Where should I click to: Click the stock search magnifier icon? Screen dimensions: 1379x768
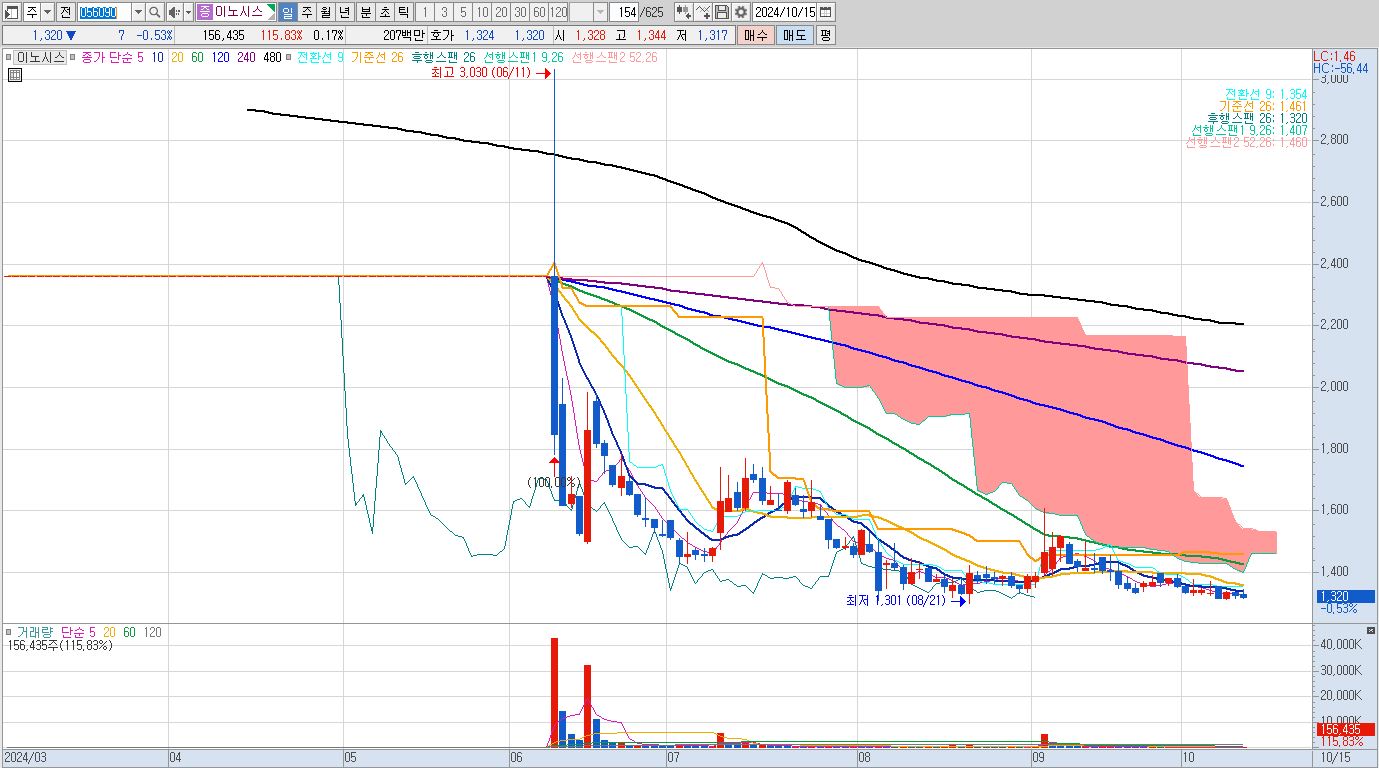click(155, 12)
